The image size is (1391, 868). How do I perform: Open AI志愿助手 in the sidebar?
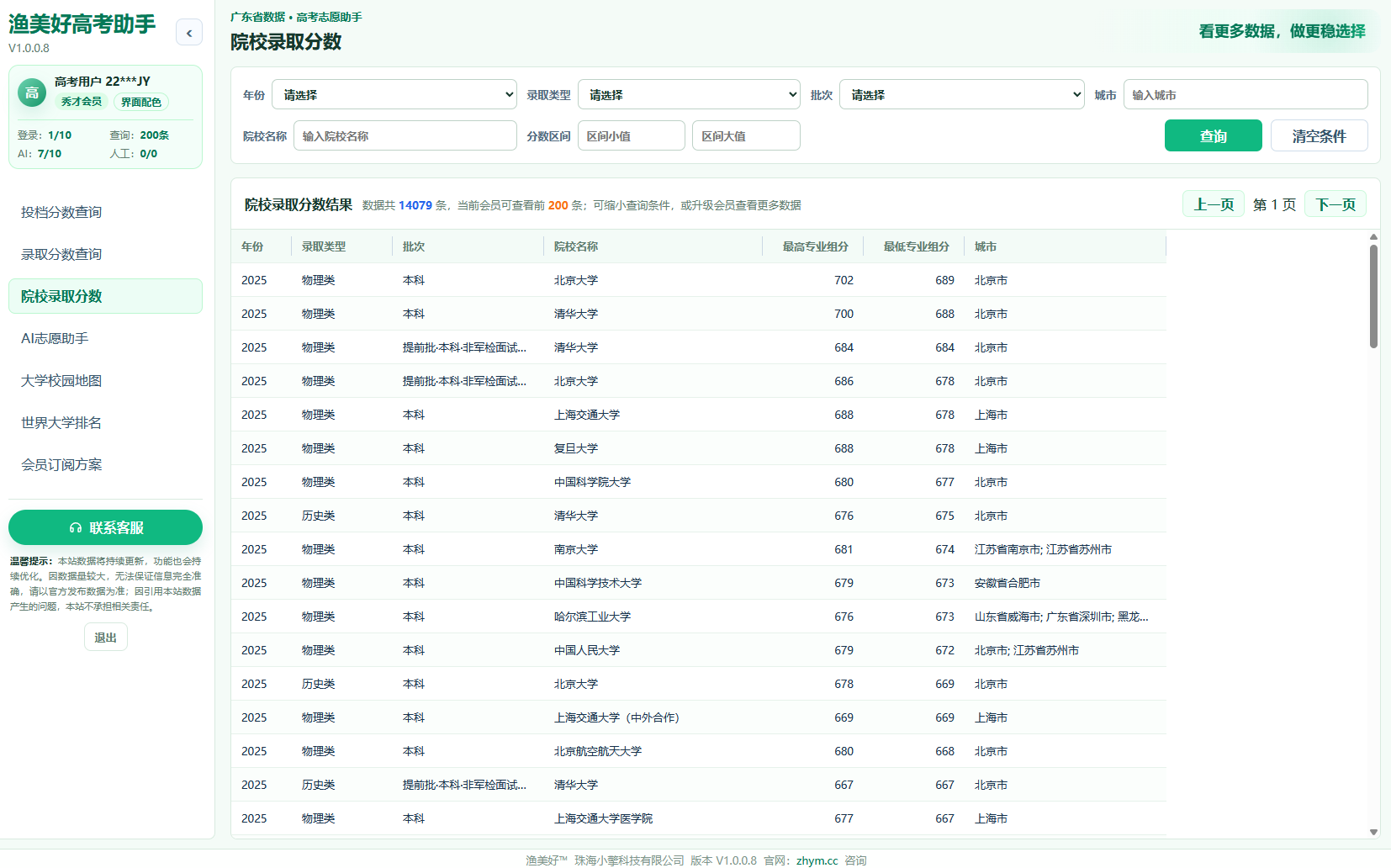105,338
